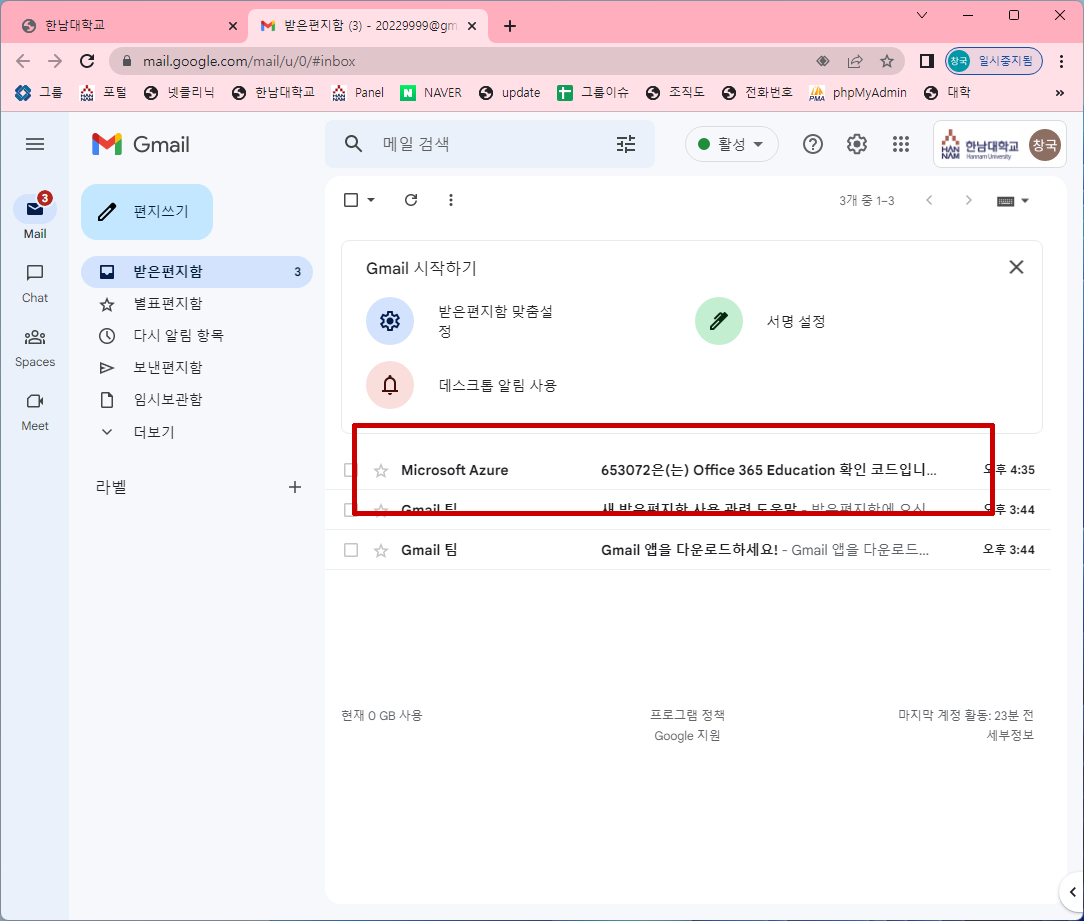Open the three-dot more actions menu
Image resolution: width=1084 pixels, height=921 pixels.
tap(451, 200)
